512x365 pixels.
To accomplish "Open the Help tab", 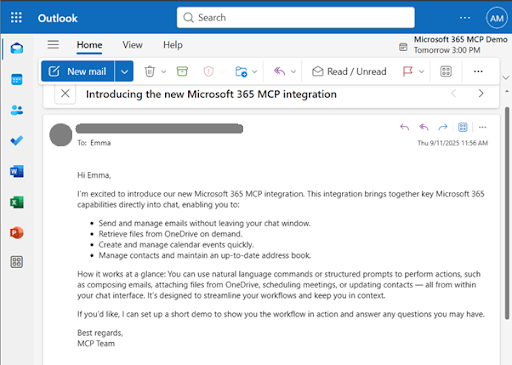I will (173, 45).
